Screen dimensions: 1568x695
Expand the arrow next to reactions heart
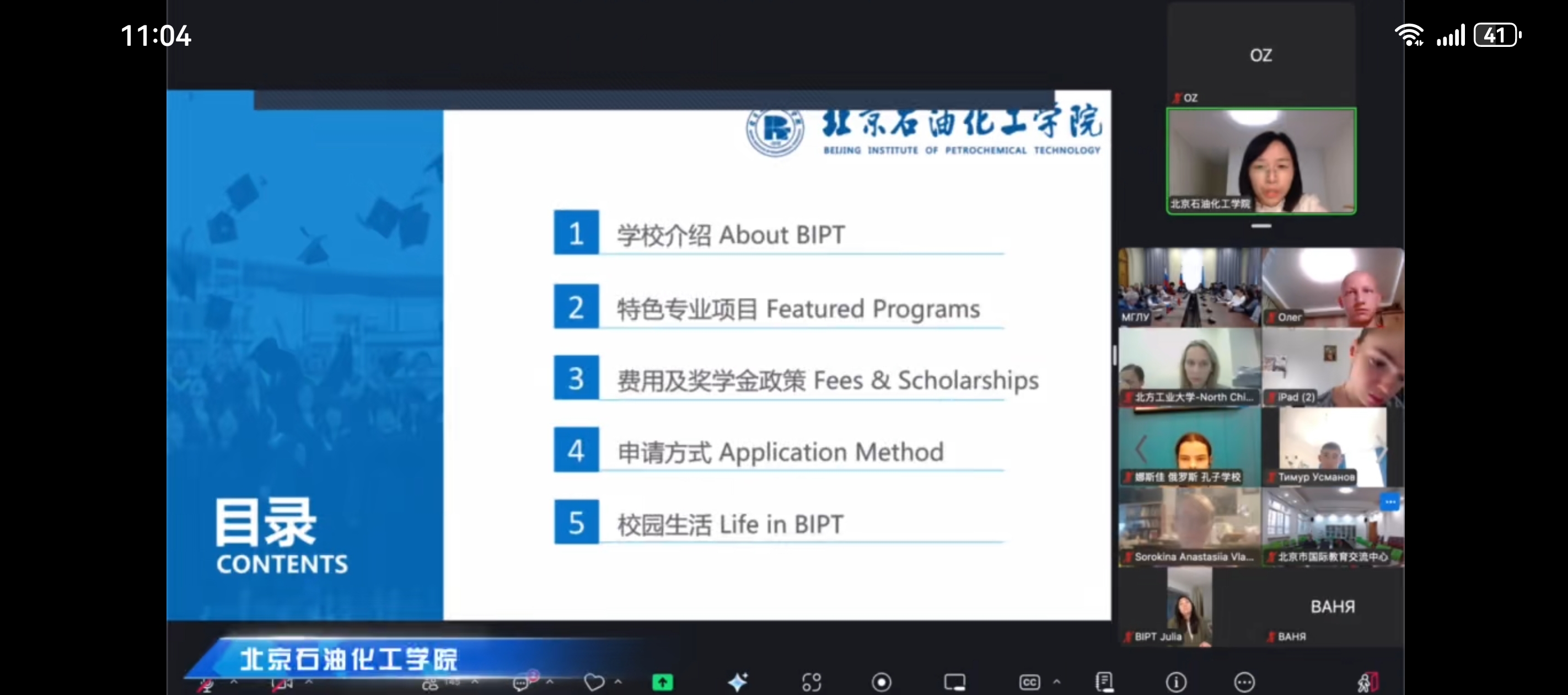click(619, 682)
